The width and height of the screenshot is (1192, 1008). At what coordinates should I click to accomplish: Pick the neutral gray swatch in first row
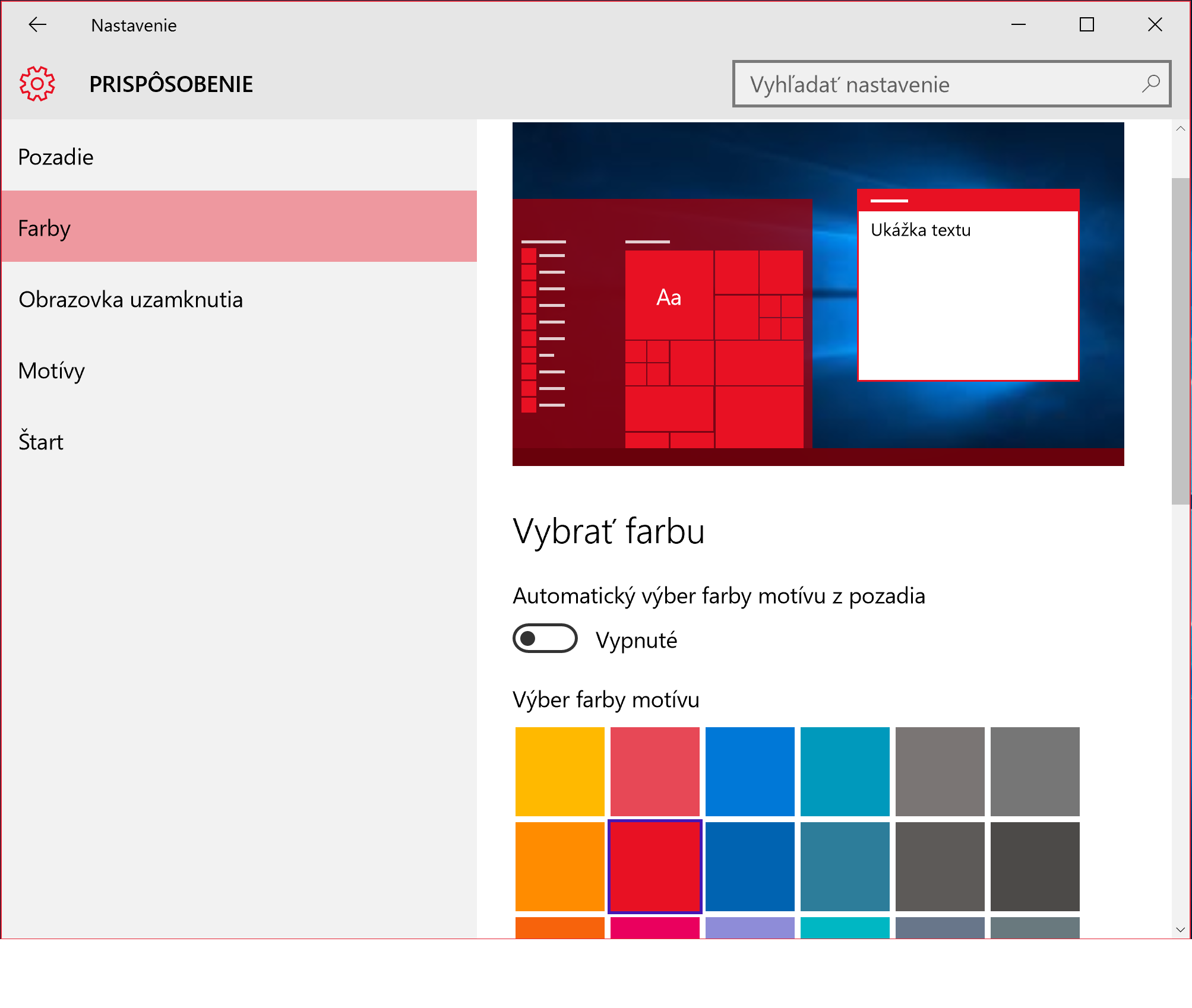pyautogui.click(x=1035, y=772)
